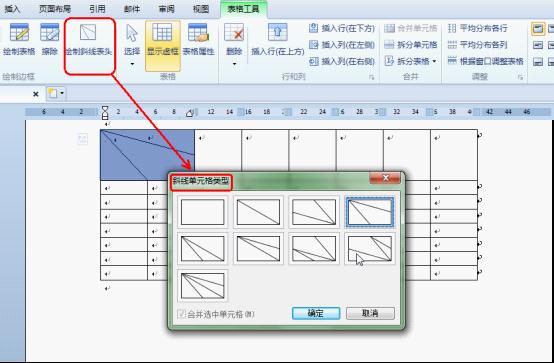
Task: Open 表格属性 table properties
Action: [x=198, y=40]
